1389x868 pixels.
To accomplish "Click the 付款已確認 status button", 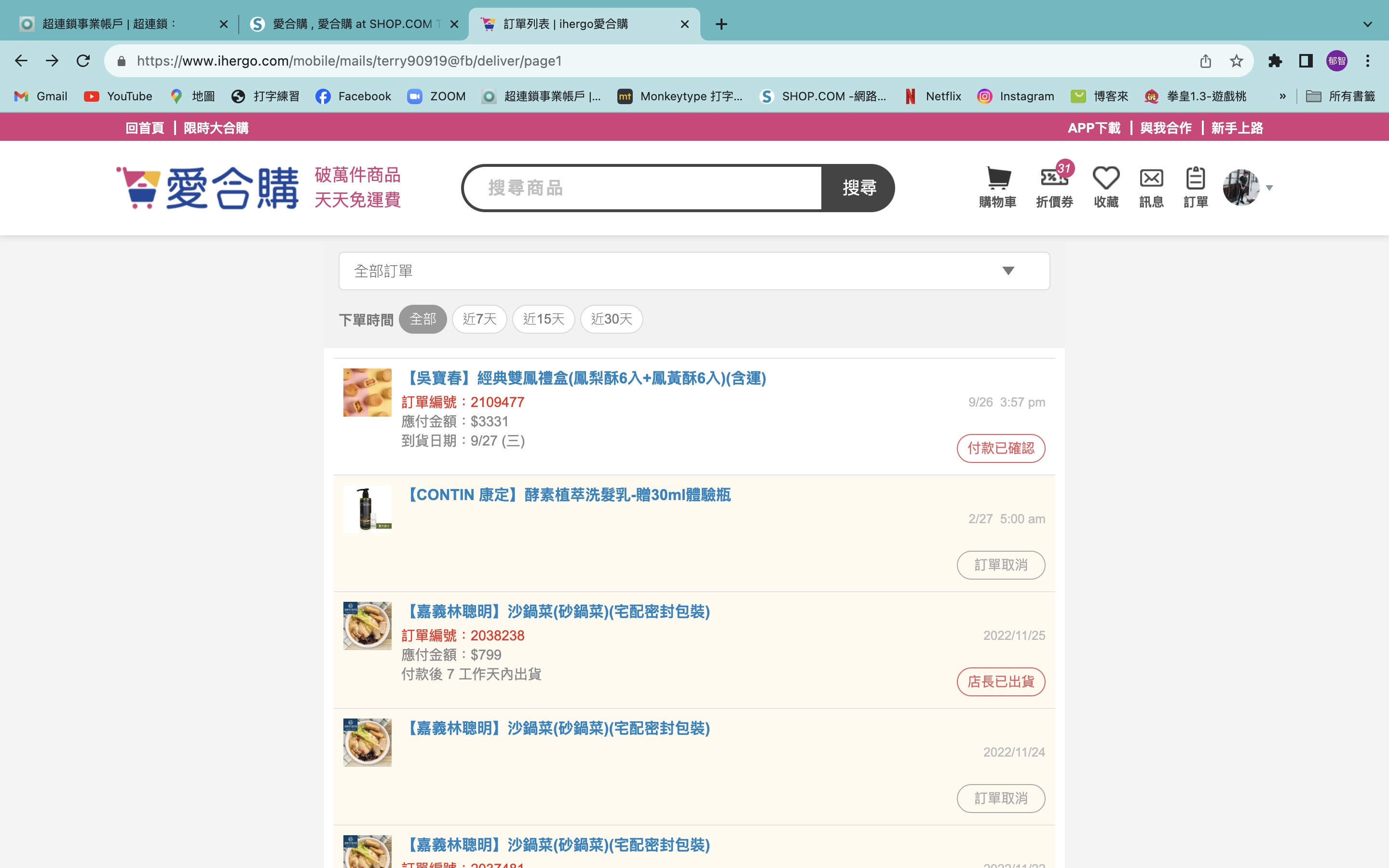I will pyautogui.click(x=1001, y=448).
